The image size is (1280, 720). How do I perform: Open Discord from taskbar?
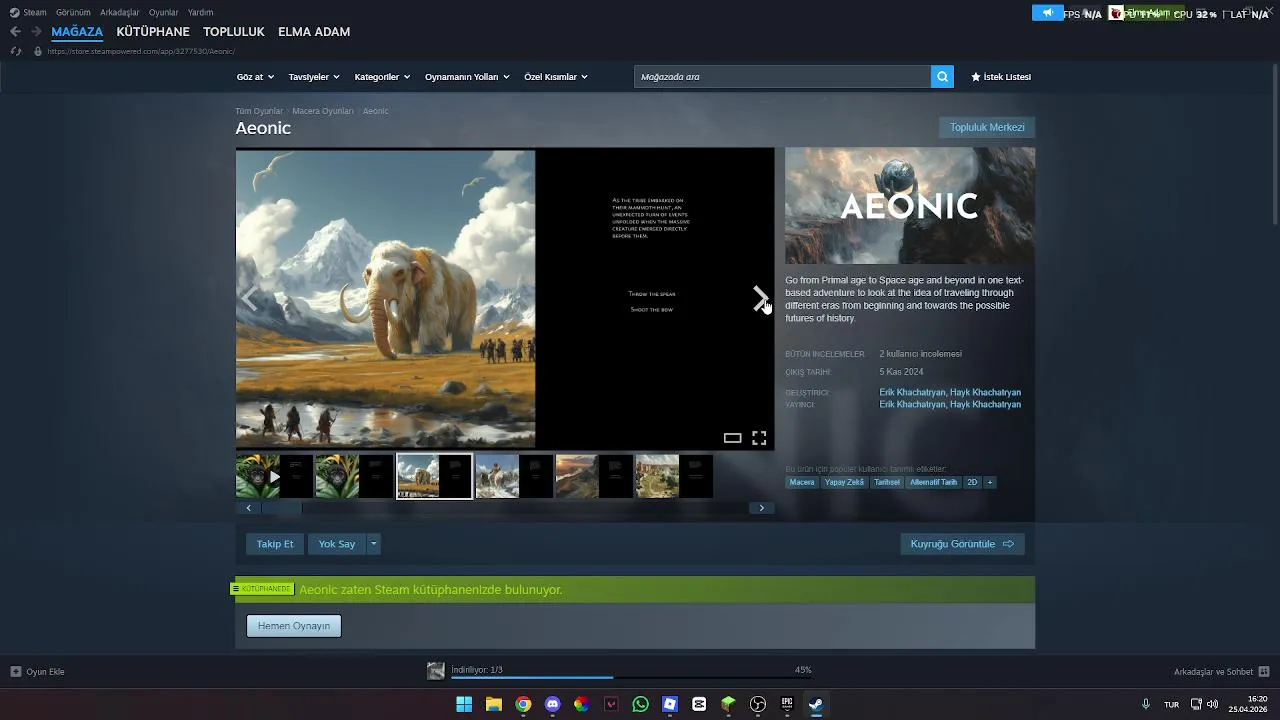(552, 704)
